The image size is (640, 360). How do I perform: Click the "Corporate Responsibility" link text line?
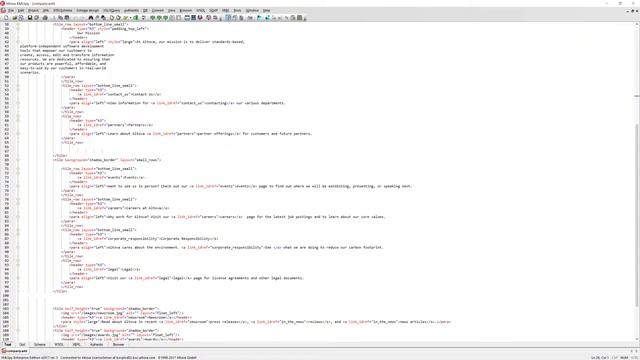148,239
